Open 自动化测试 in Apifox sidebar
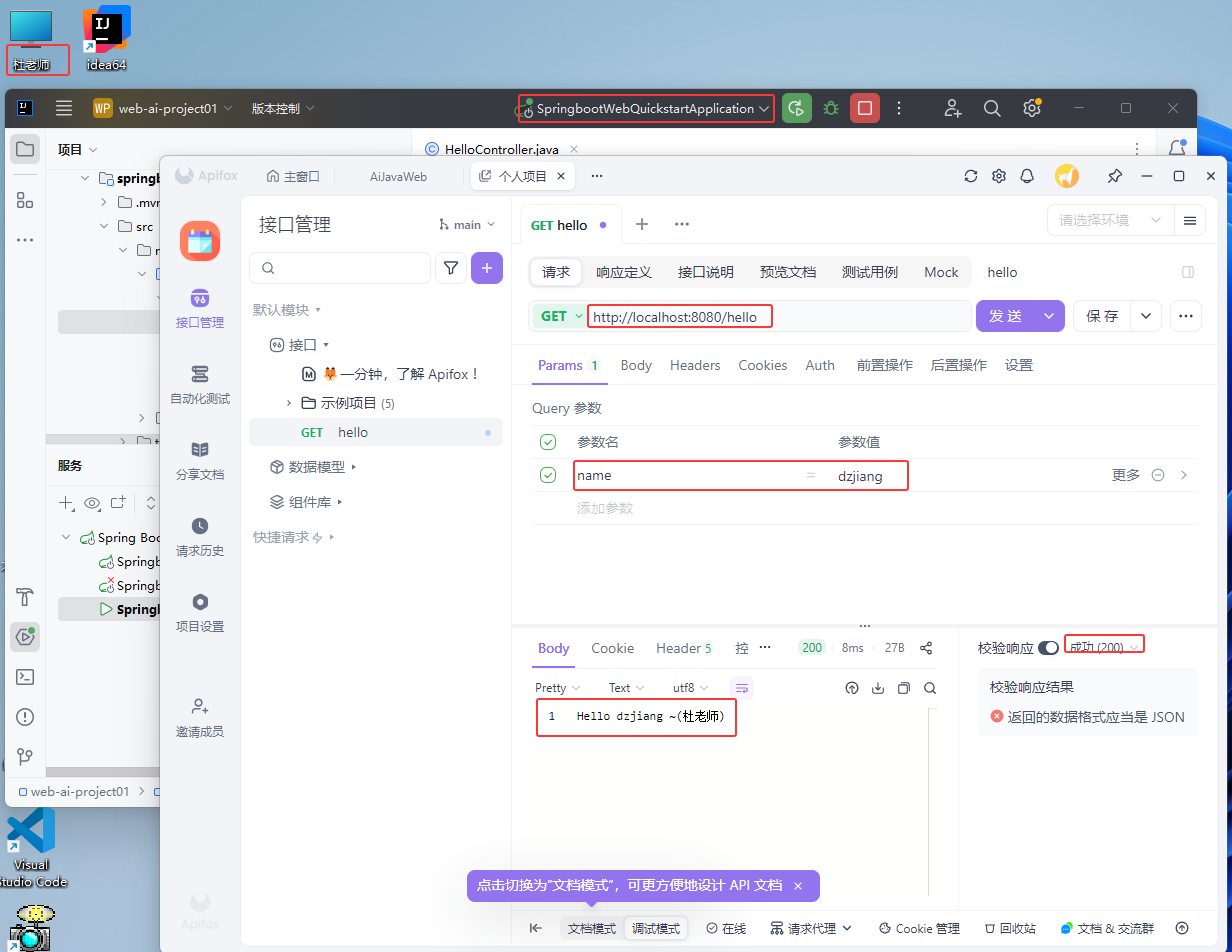The image size is (1232, 952). (x=200, y=383)
